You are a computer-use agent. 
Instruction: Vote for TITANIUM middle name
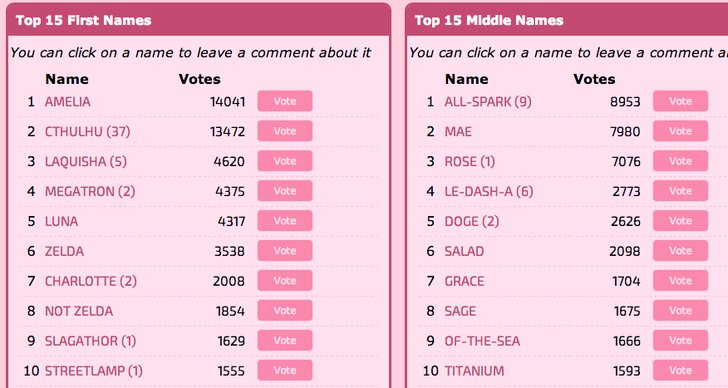[680, 370]
